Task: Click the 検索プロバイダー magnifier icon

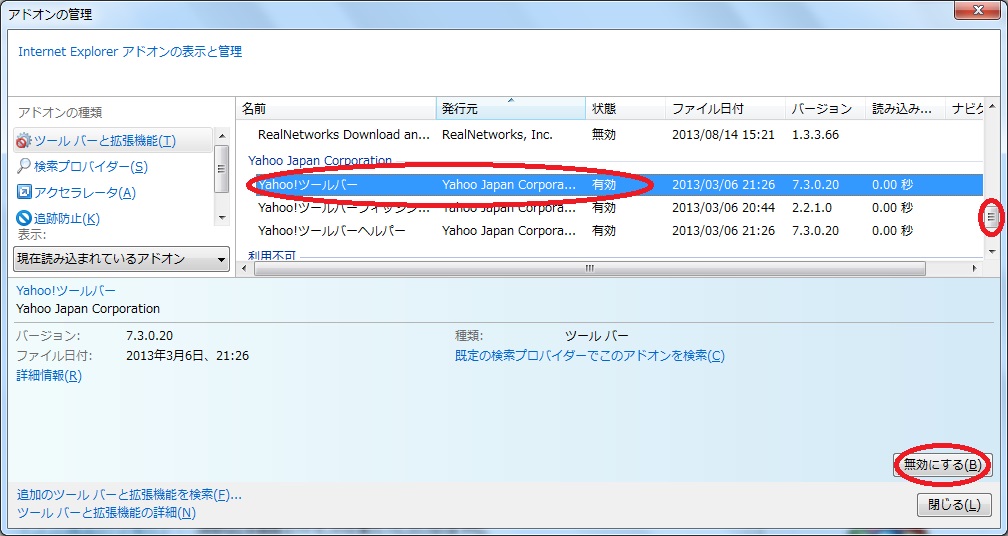Action: pyautogui.click(x=24, y=167)
